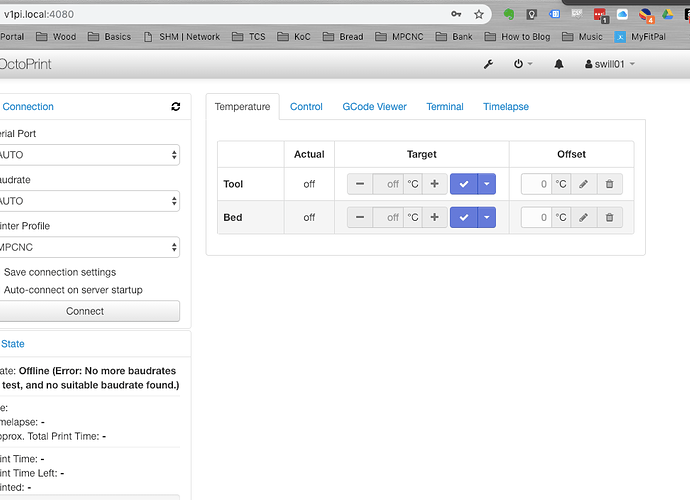Open the Bread bookmarks folder
The width and height of the screenshot is (690, 500).
point(343,37)
